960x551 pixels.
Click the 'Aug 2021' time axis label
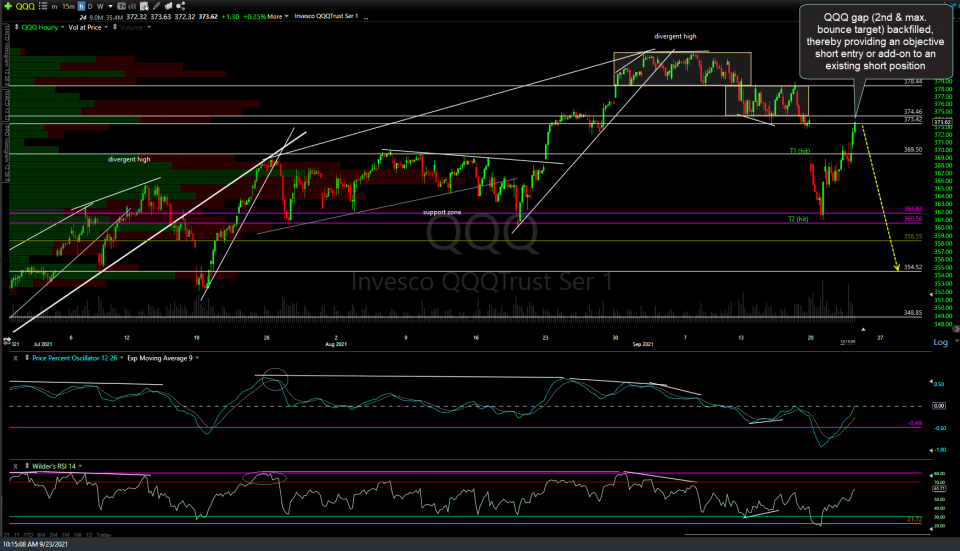point(336,344)
